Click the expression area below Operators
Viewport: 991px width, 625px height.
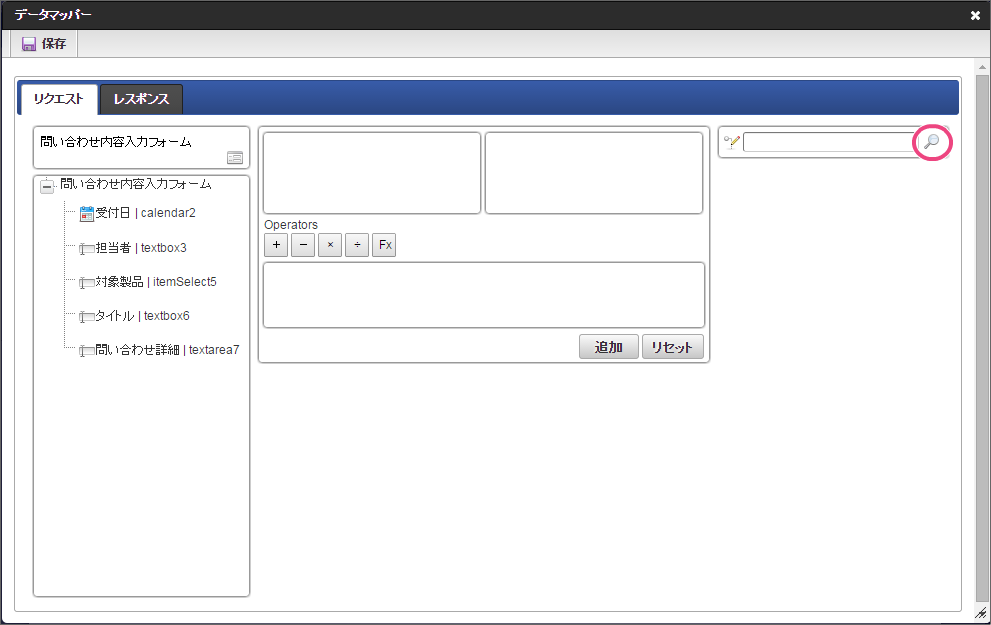pyautogui.click(x=484, y=295)
